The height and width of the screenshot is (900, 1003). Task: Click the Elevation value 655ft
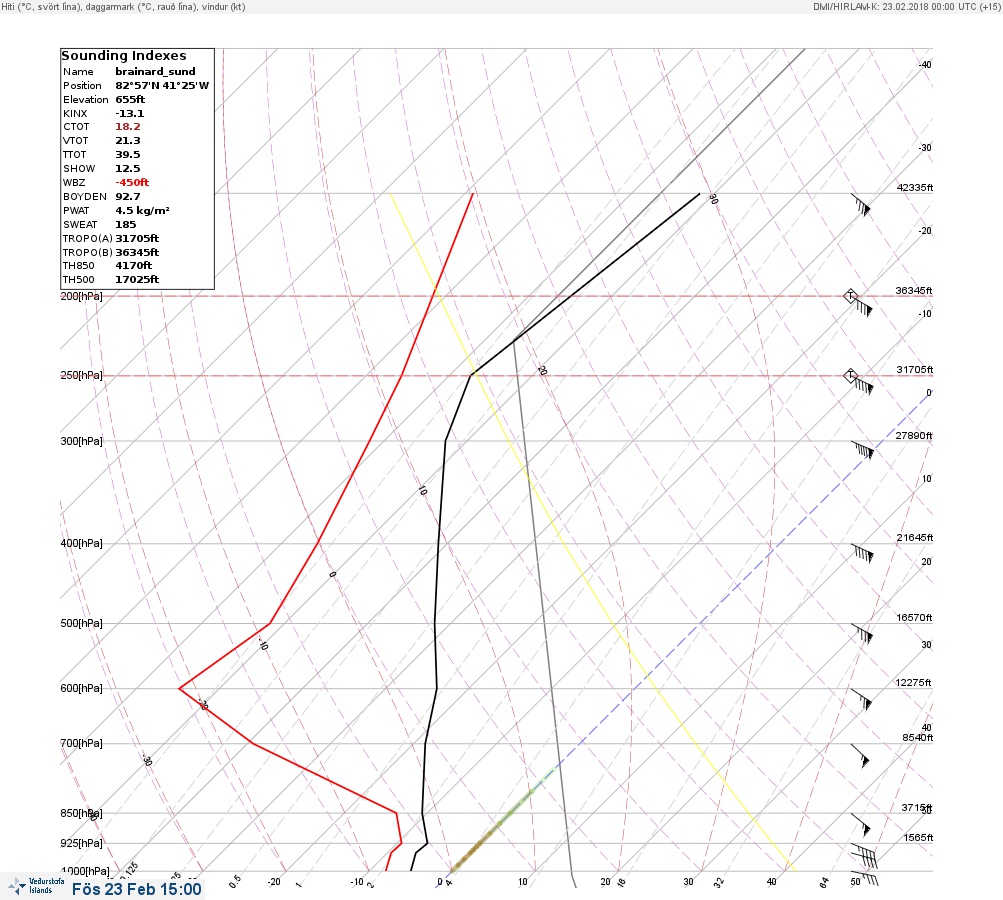click(x=130, y=100)
